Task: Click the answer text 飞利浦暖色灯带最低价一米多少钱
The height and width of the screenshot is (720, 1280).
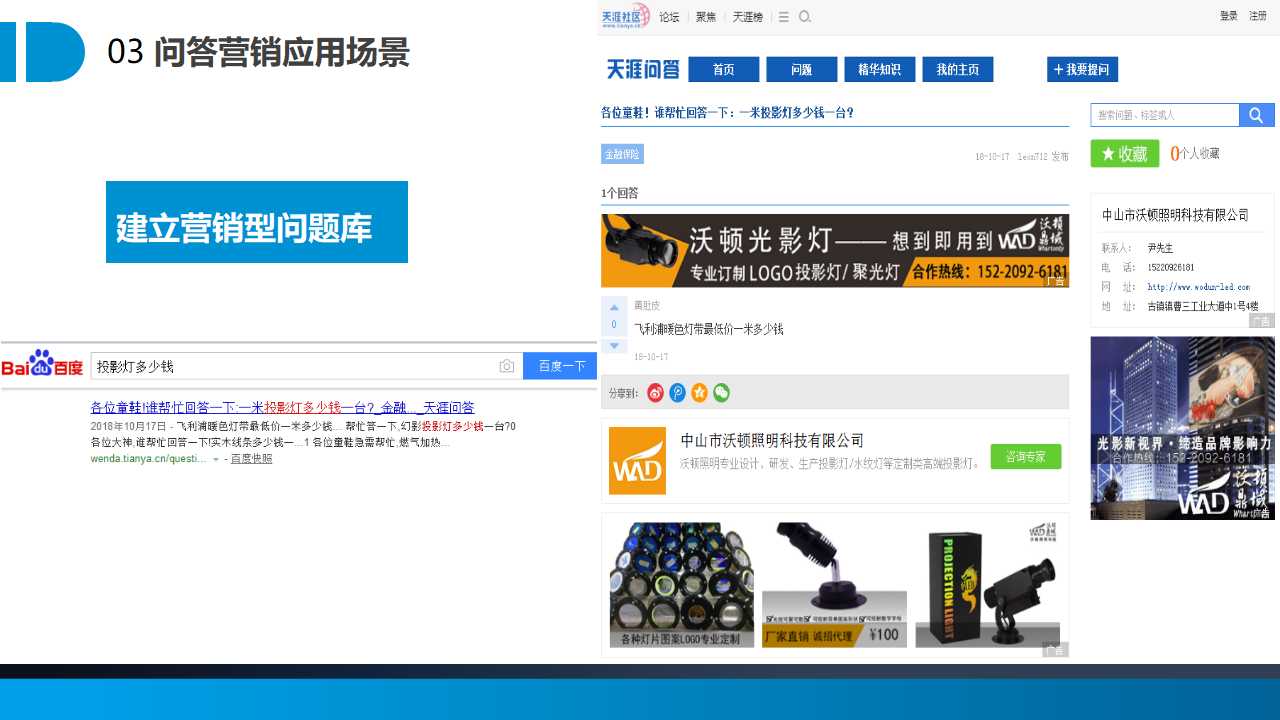Action: [709, 329]
